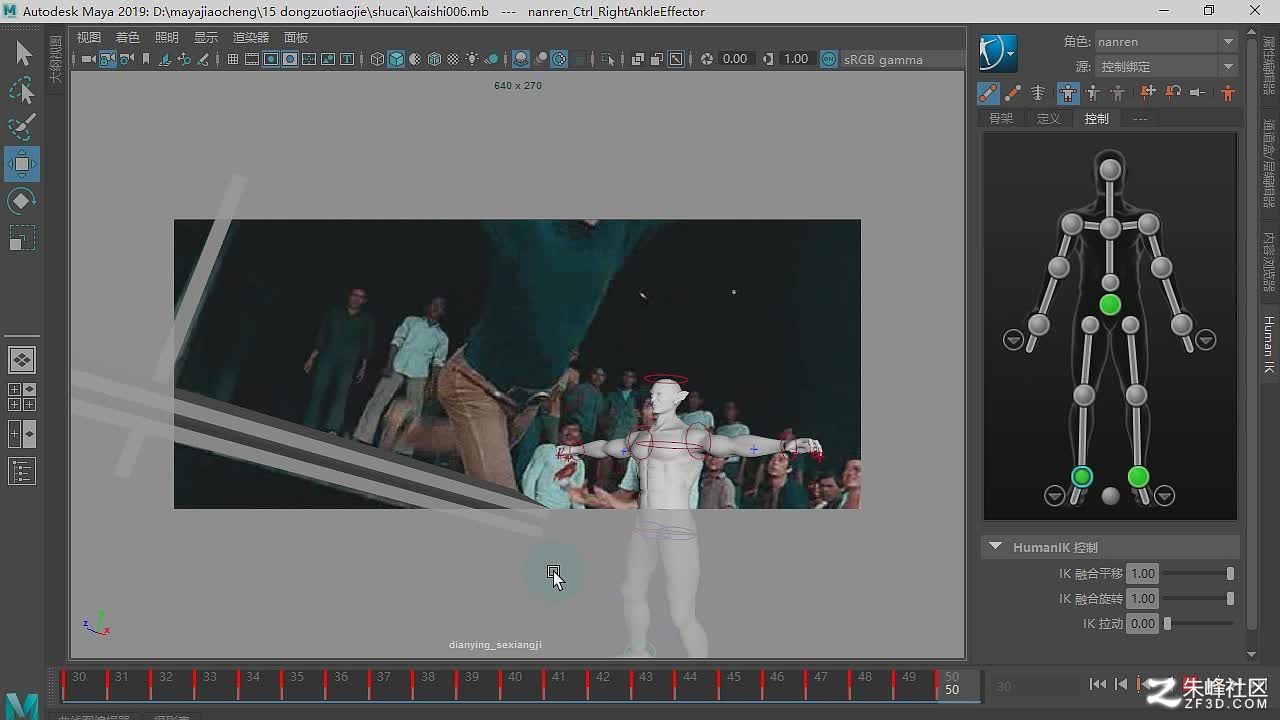Switch to four view layout
The height and width of the screenshot is (720, 1280).
click(x=22, y=397)
